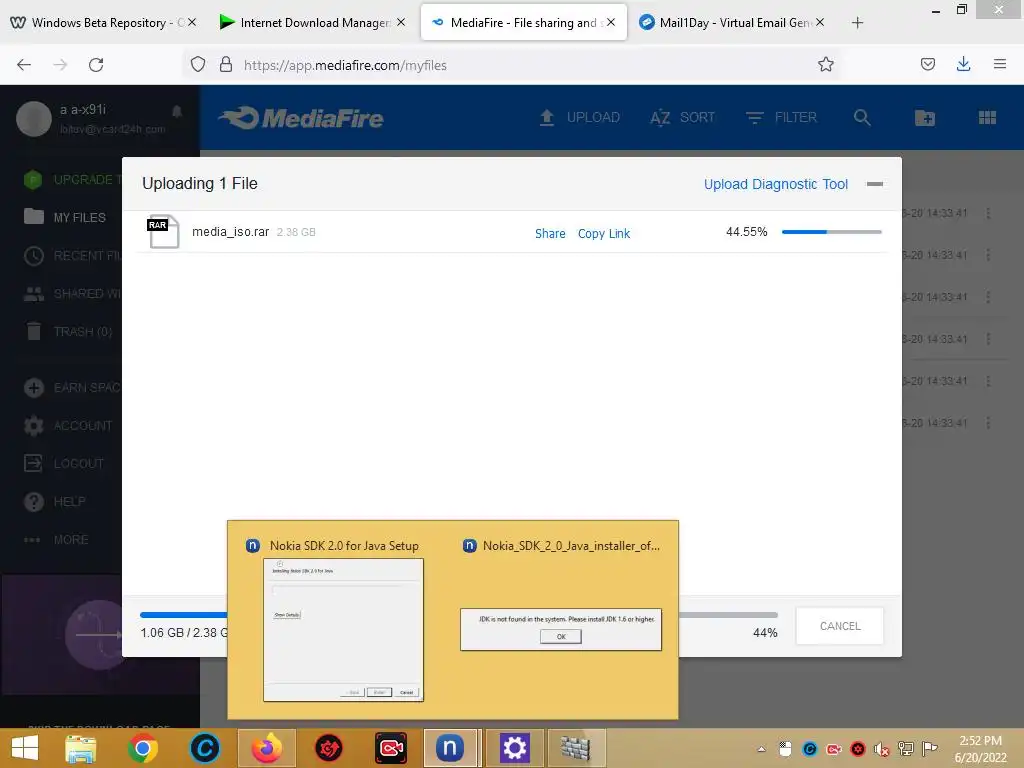Click the media_iso.rar progress bar
Image resolution: width=1024 pixels, height=768 pixels.
point(831,232)
